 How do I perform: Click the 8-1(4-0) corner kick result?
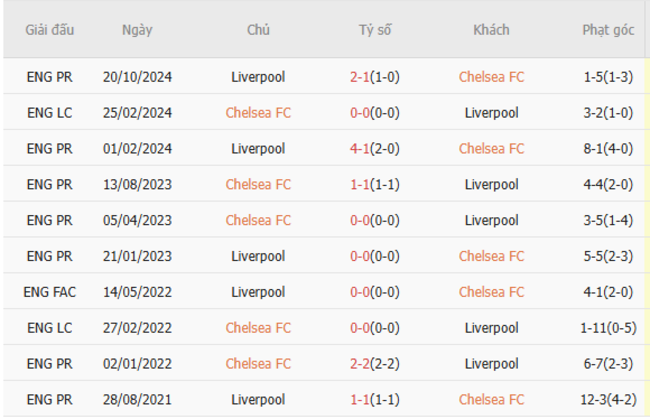point(608,149)
